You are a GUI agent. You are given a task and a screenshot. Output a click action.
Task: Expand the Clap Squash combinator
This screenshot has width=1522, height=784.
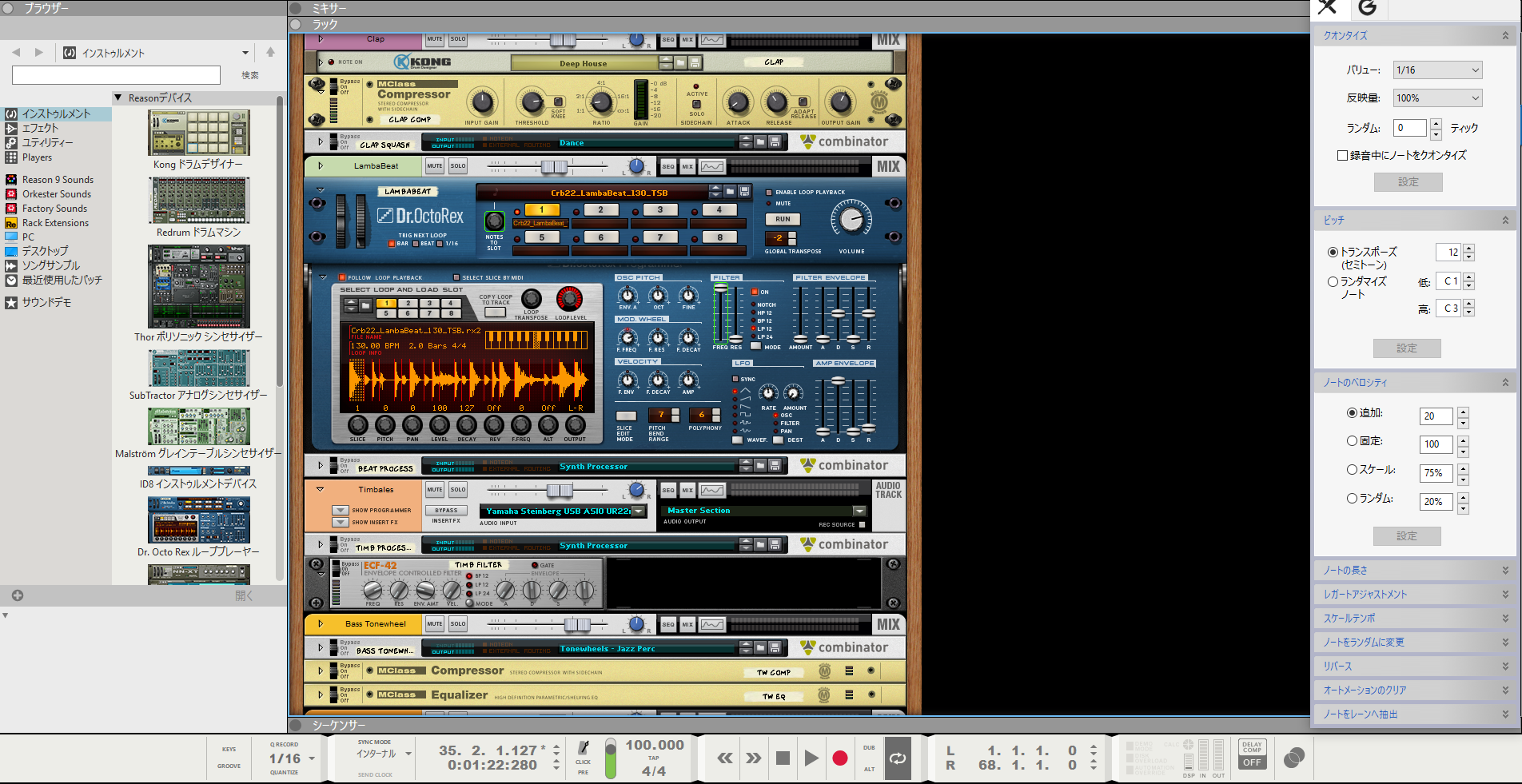(321, 141)
